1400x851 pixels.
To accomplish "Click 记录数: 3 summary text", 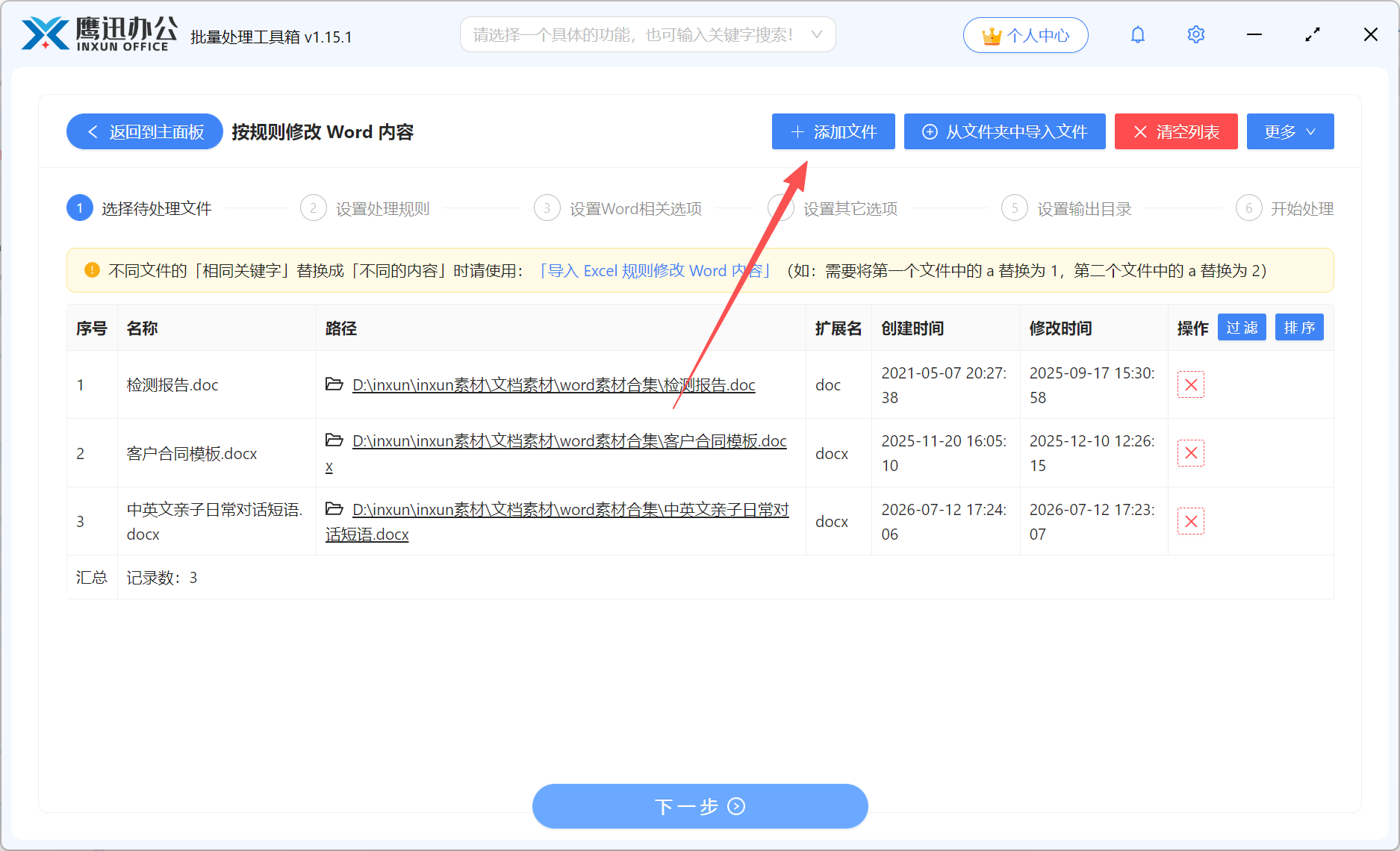I will 162,578.
